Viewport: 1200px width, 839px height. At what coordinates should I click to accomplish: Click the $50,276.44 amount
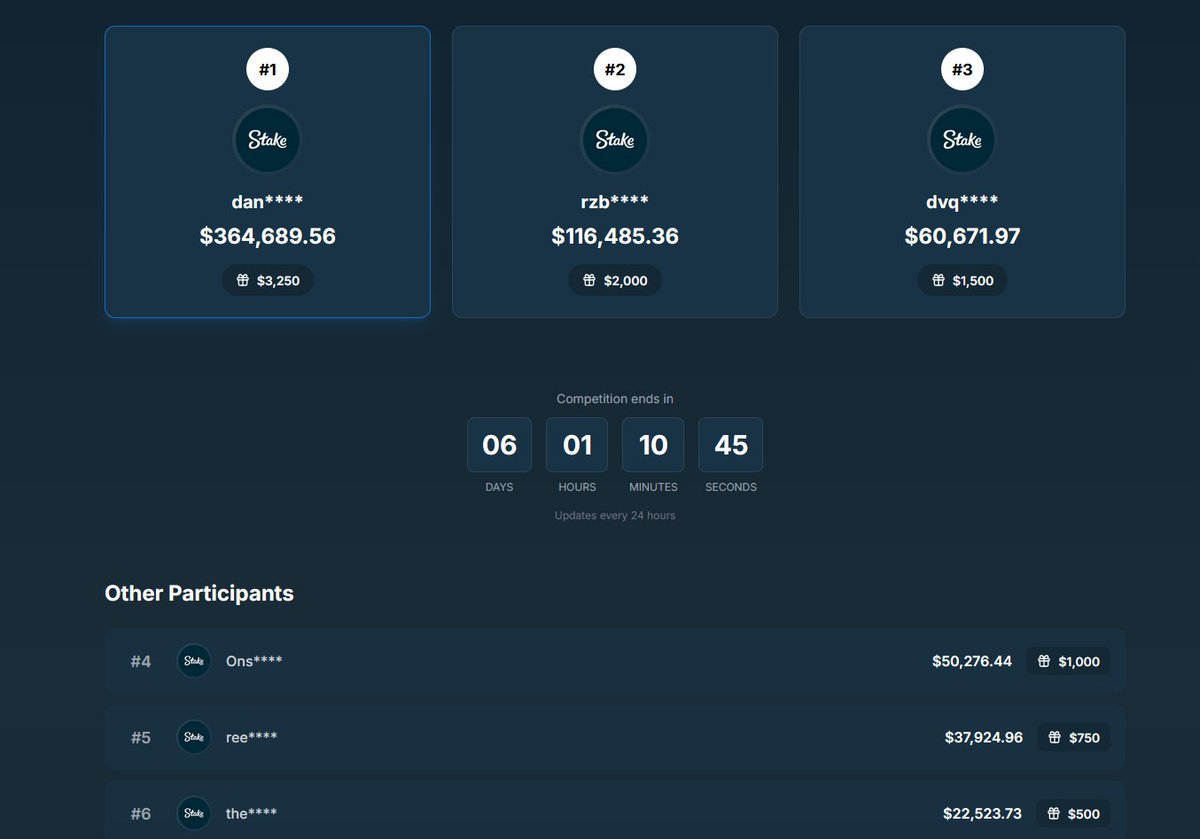click(x=972, y=661)
